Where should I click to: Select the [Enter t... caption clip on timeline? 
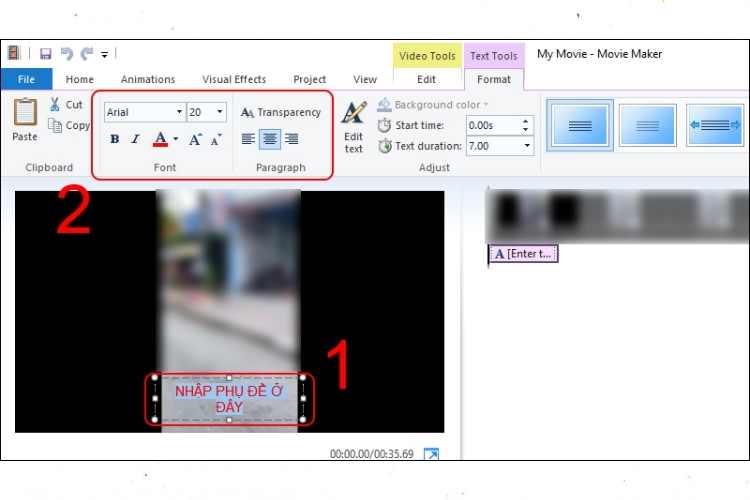[523, 254]
